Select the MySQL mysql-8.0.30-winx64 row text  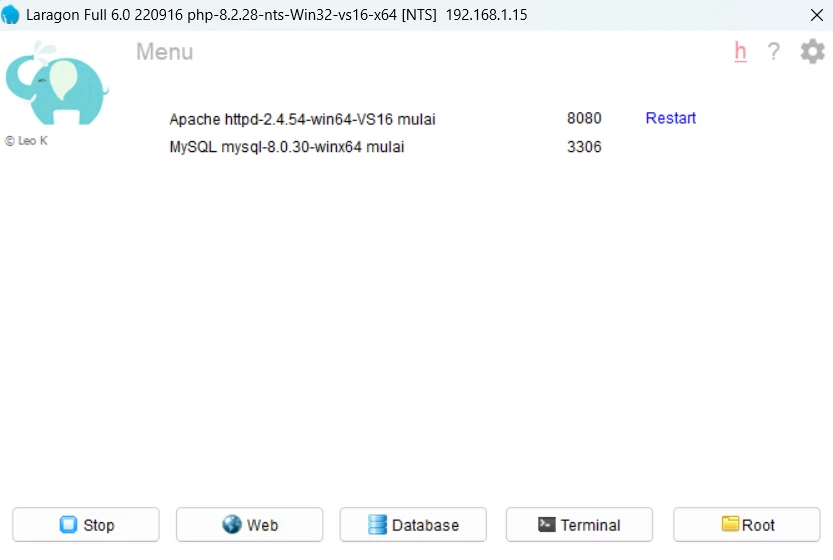[287, 147]
